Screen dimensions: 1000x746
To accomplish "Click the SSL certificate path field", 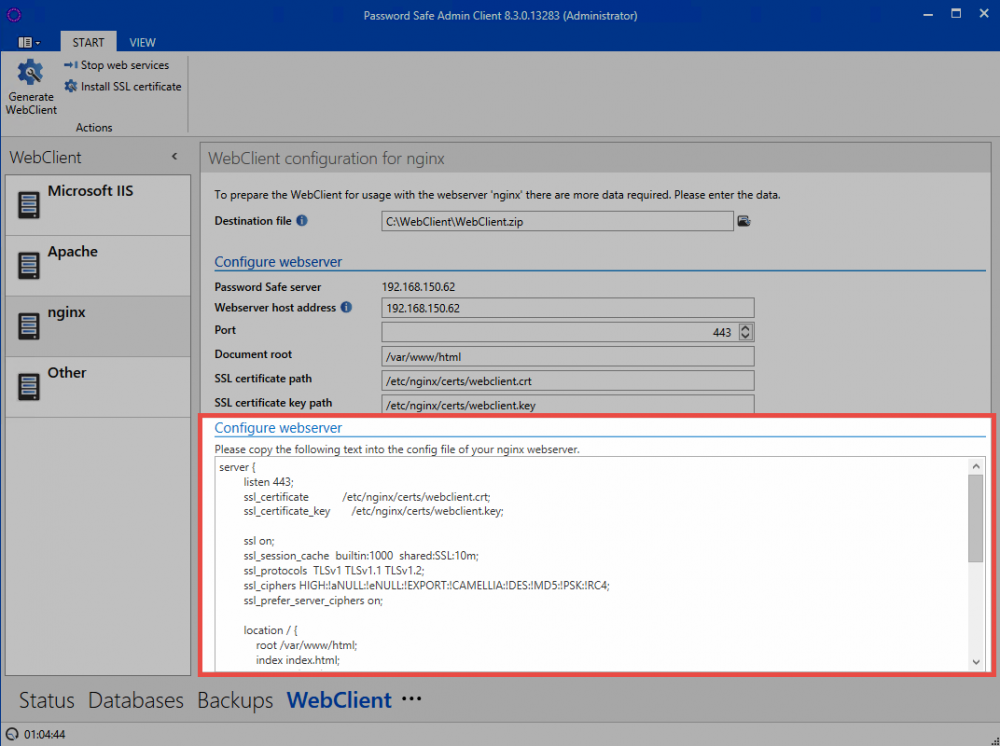I will (x=568, y=381).
